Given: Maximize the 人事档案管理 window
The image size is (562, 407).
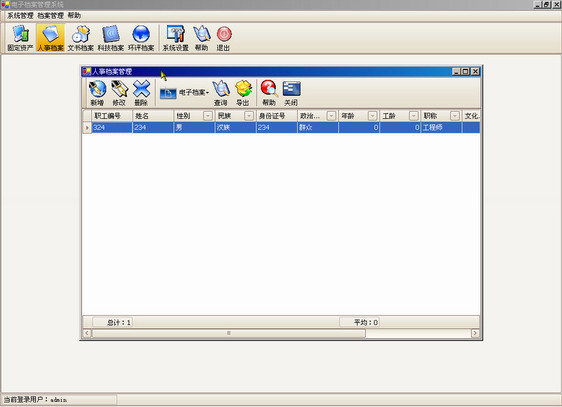Looking at the screenshot, I should pos(465,71).
